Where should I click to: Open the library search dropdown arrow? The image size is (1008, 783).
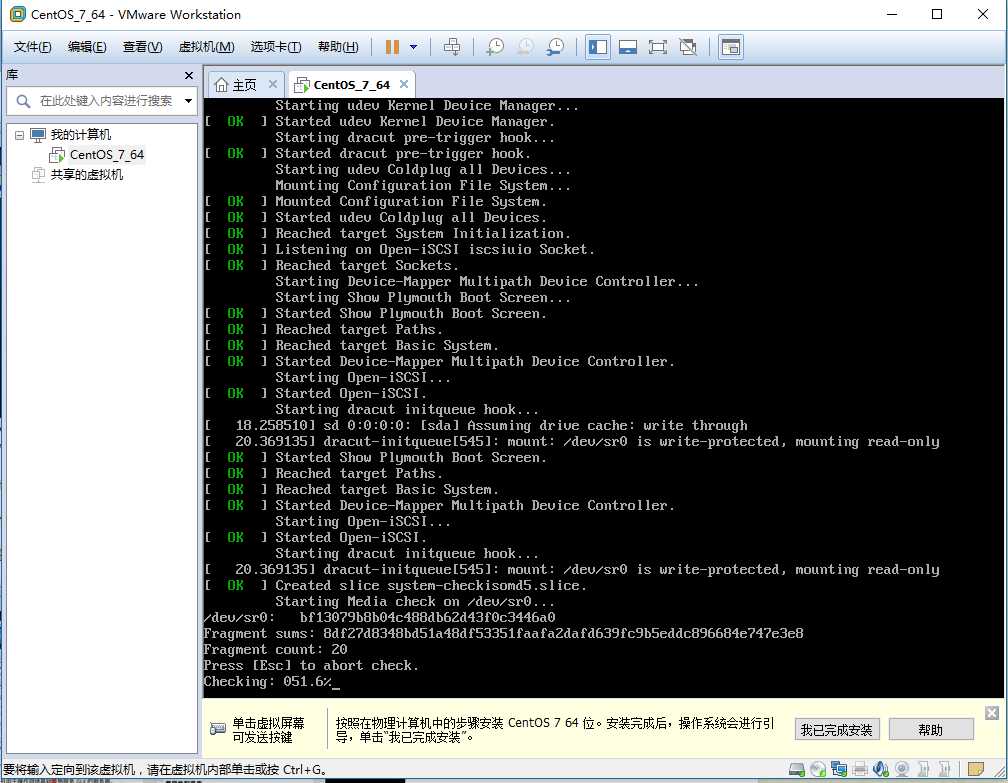pos(188,101)
